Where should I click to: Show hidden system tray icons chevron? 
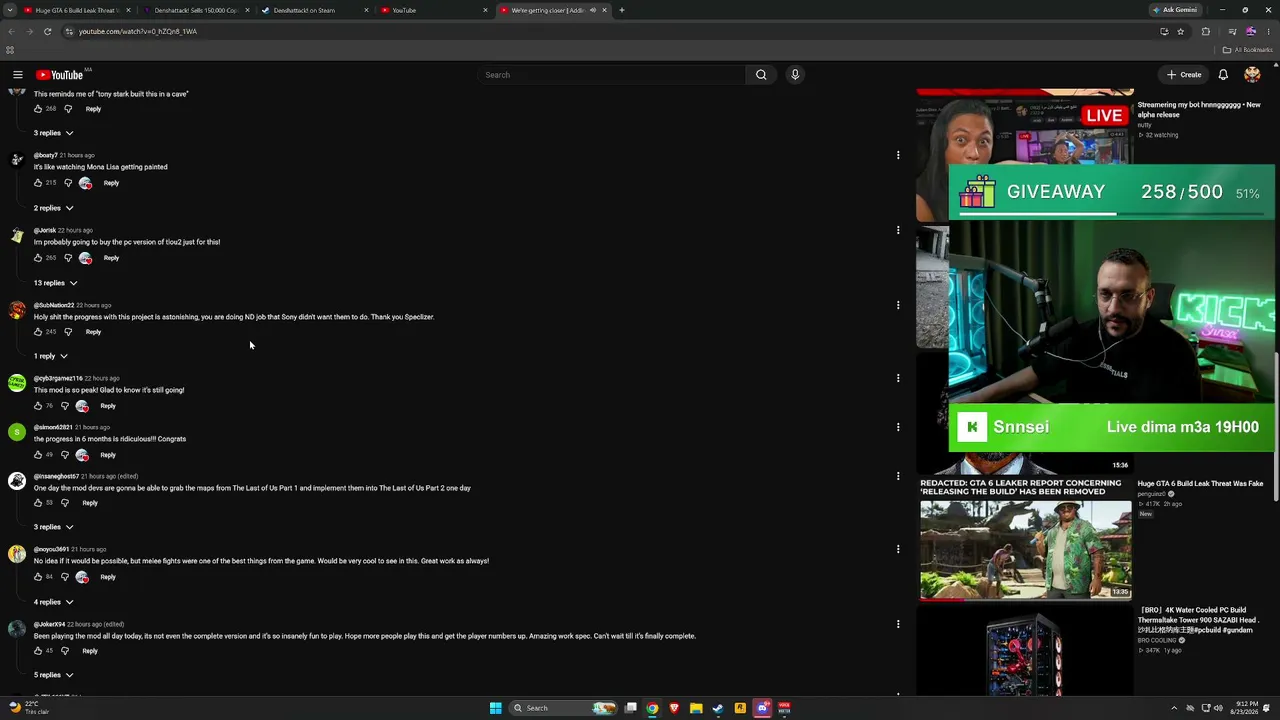click(x=1174, y=708)
